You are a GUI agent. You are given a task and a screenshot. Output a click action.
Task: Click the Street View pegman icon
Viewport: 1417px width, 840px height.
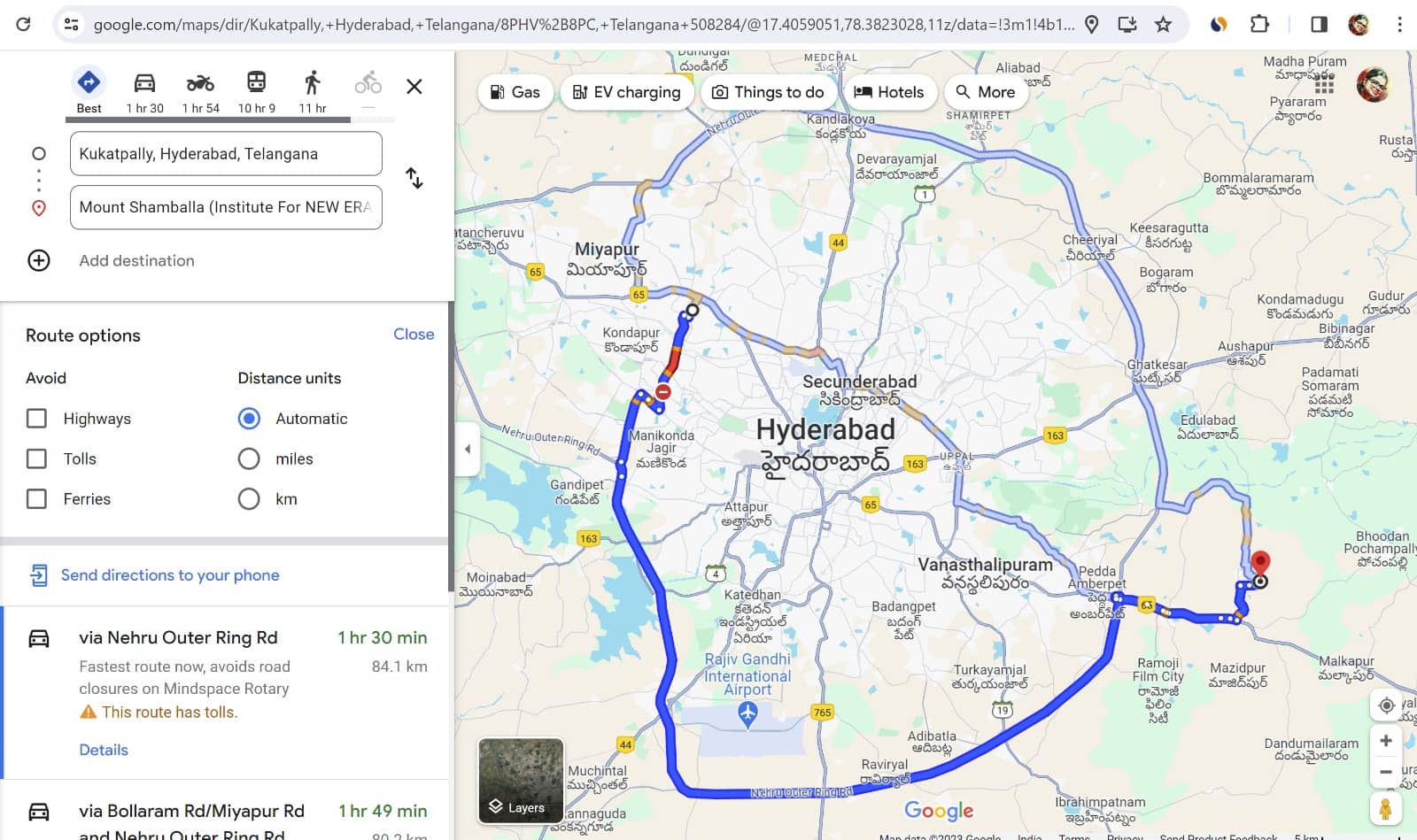click(x=1386, y=809)
